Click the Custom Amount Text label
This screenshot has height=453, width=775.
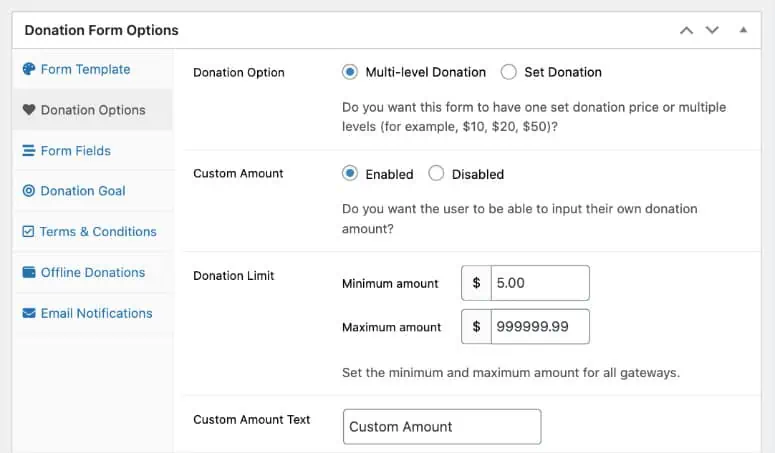tap(252, 419)
